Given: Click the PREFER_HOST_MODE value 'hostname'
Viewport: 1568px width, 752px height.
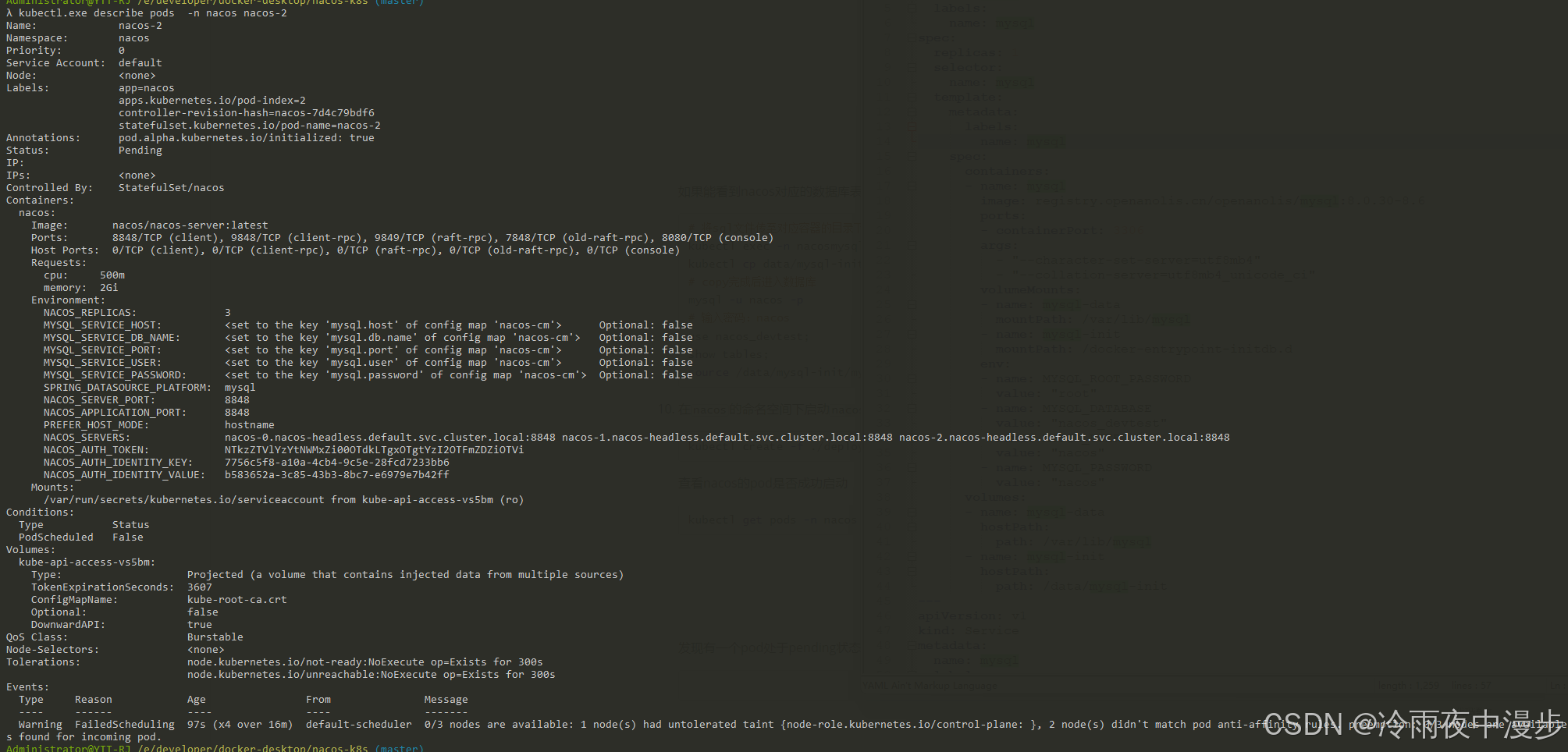Looking at the screenshot, I should click(250, 425).
